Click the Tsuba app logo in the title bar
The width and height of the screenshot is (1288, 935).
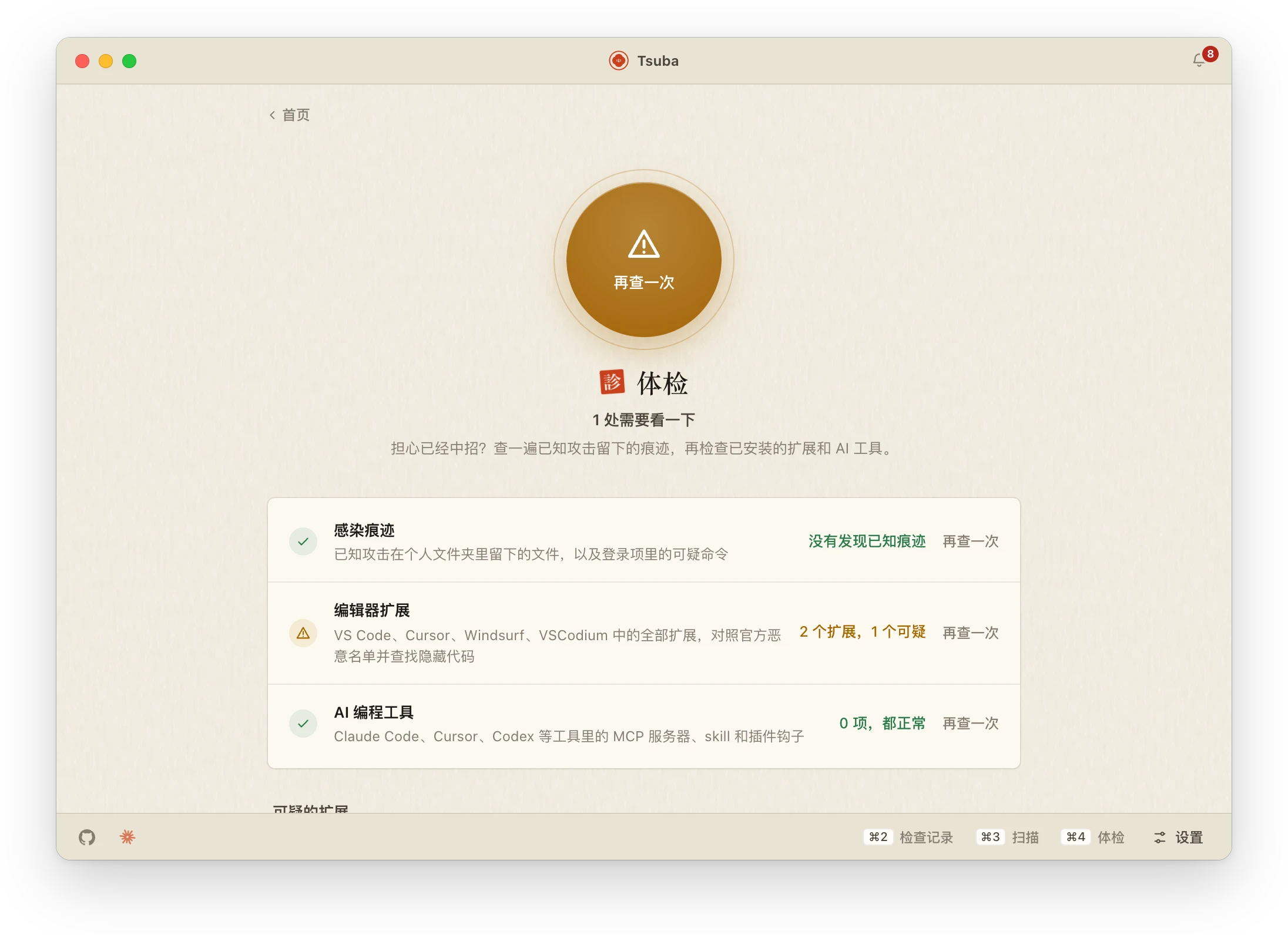619,60
